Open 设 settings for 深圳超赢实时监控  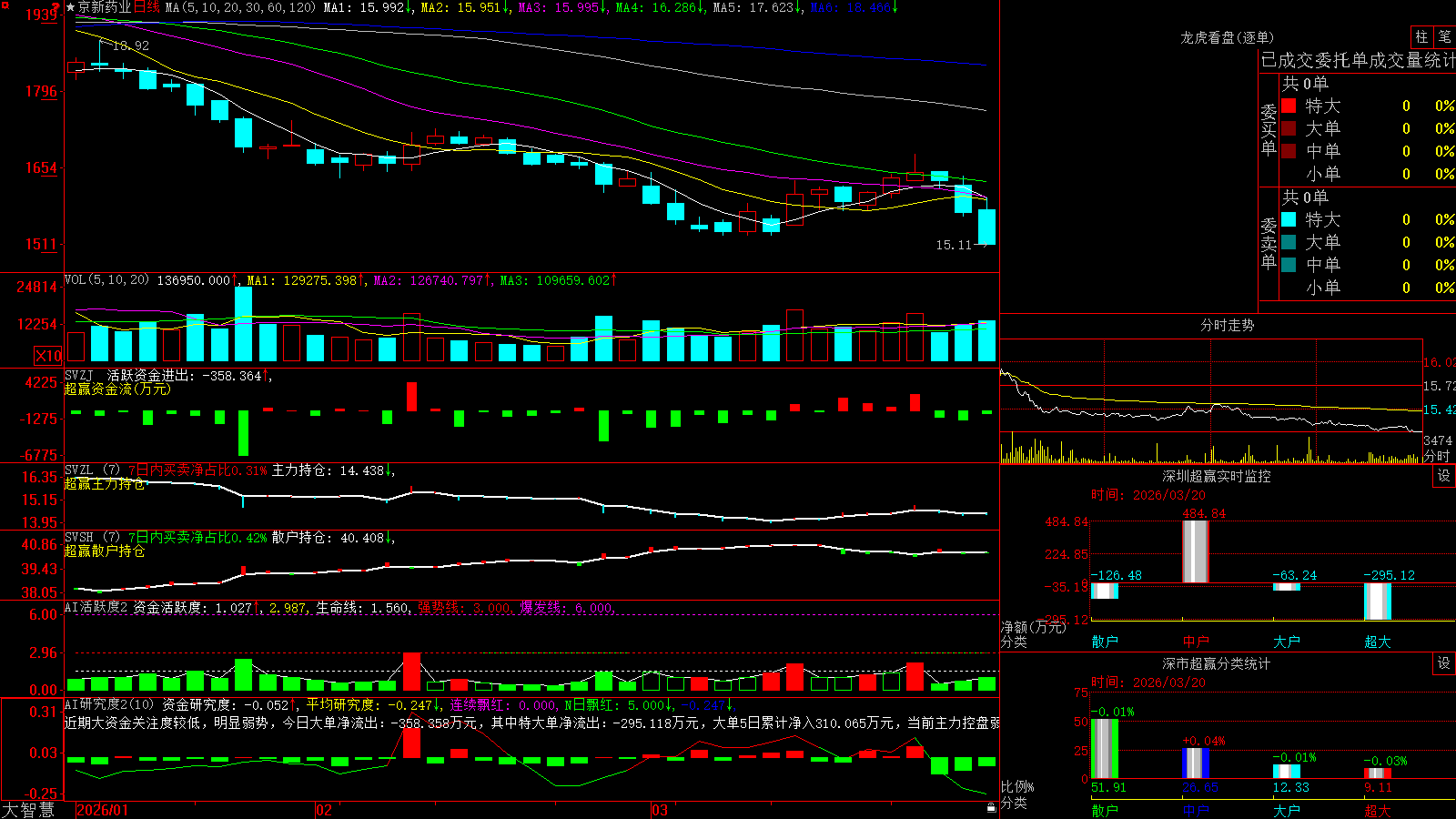pyautogui.click(x=1444, y=476)
